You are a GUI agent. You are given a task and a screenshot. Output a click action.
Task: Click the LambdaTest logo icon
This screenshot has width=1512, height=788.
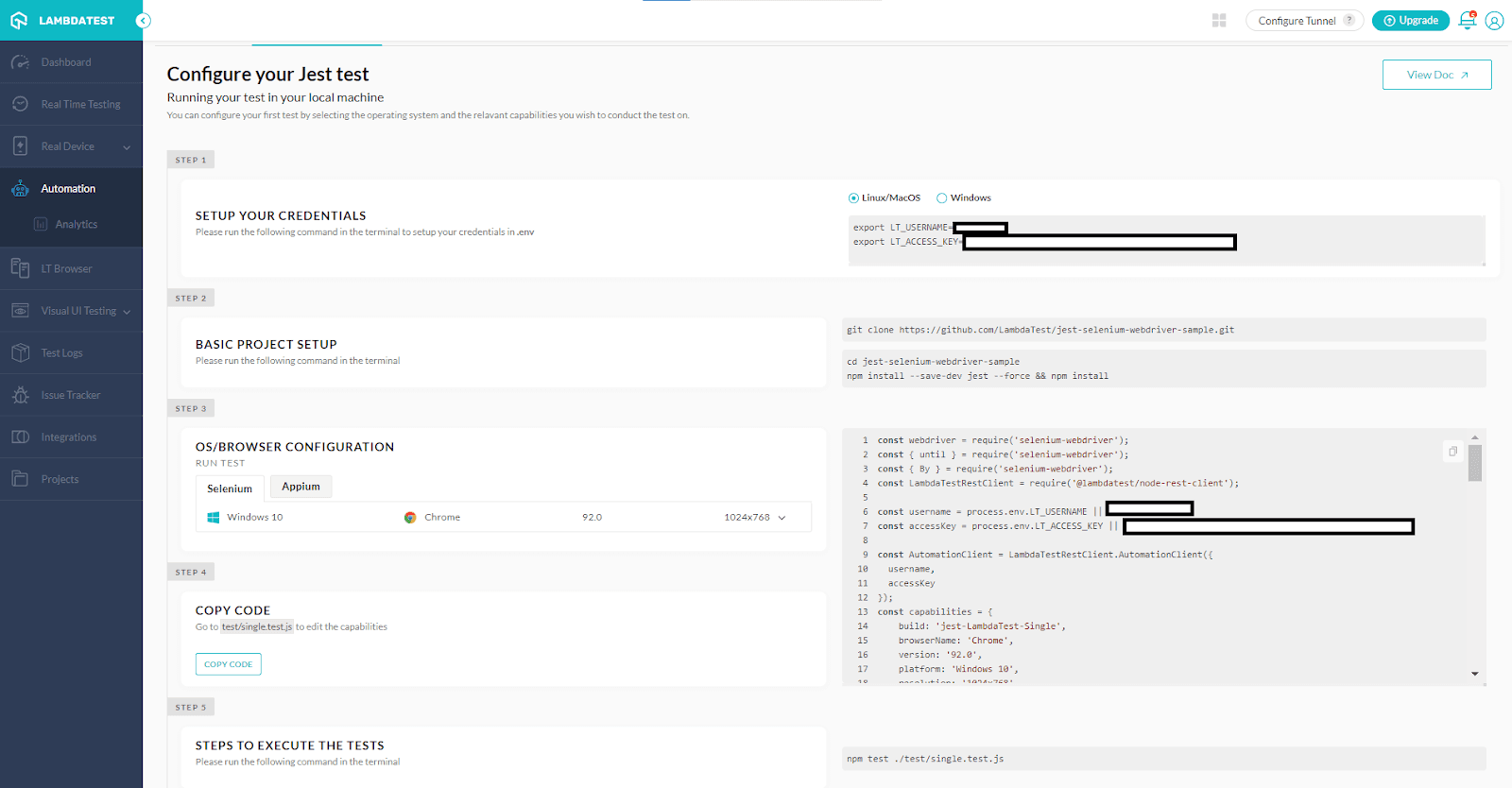(19, 20)
